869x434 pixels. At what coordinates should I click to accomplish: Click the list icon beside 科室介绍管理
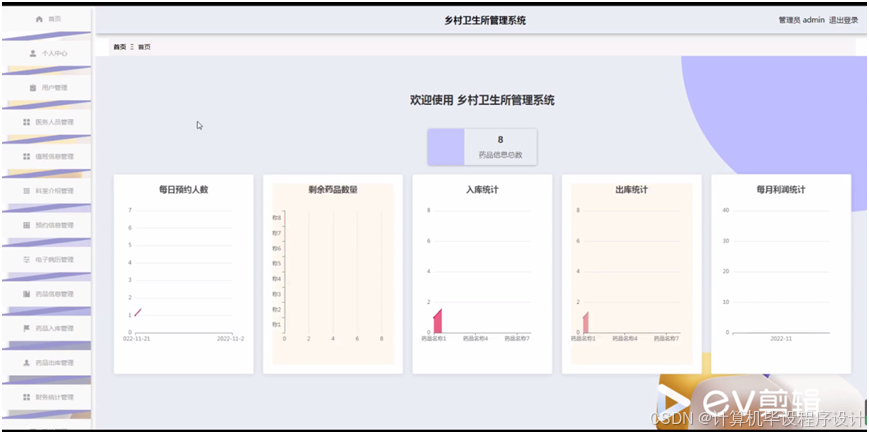26,191
